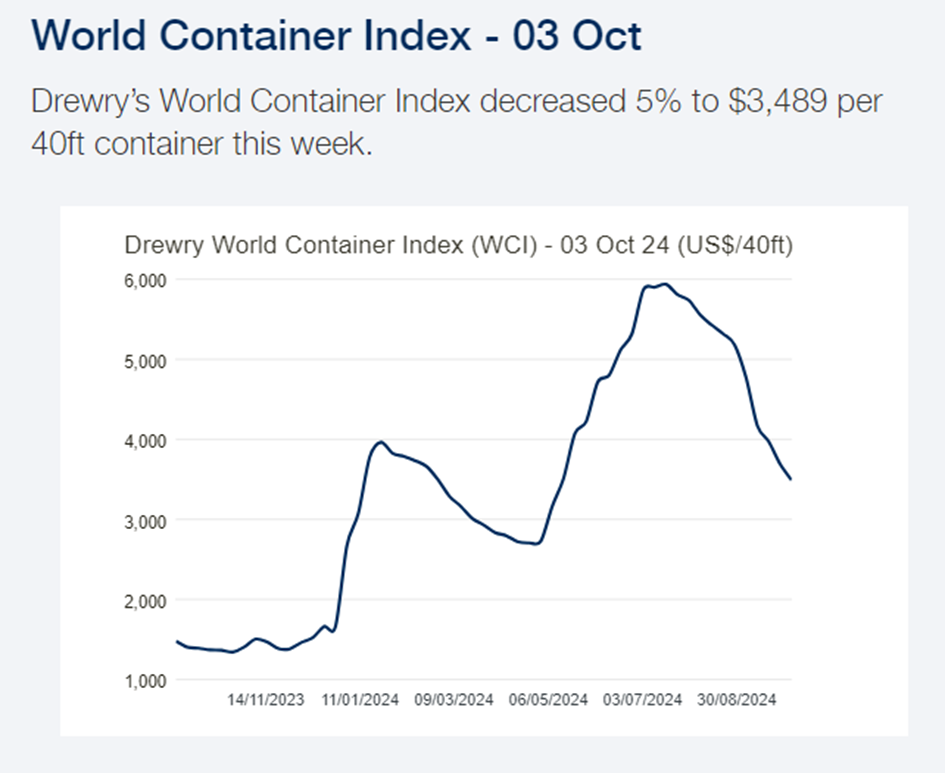
Task: Click the World Container Index - 03 Oct heading
Action: 336,35
